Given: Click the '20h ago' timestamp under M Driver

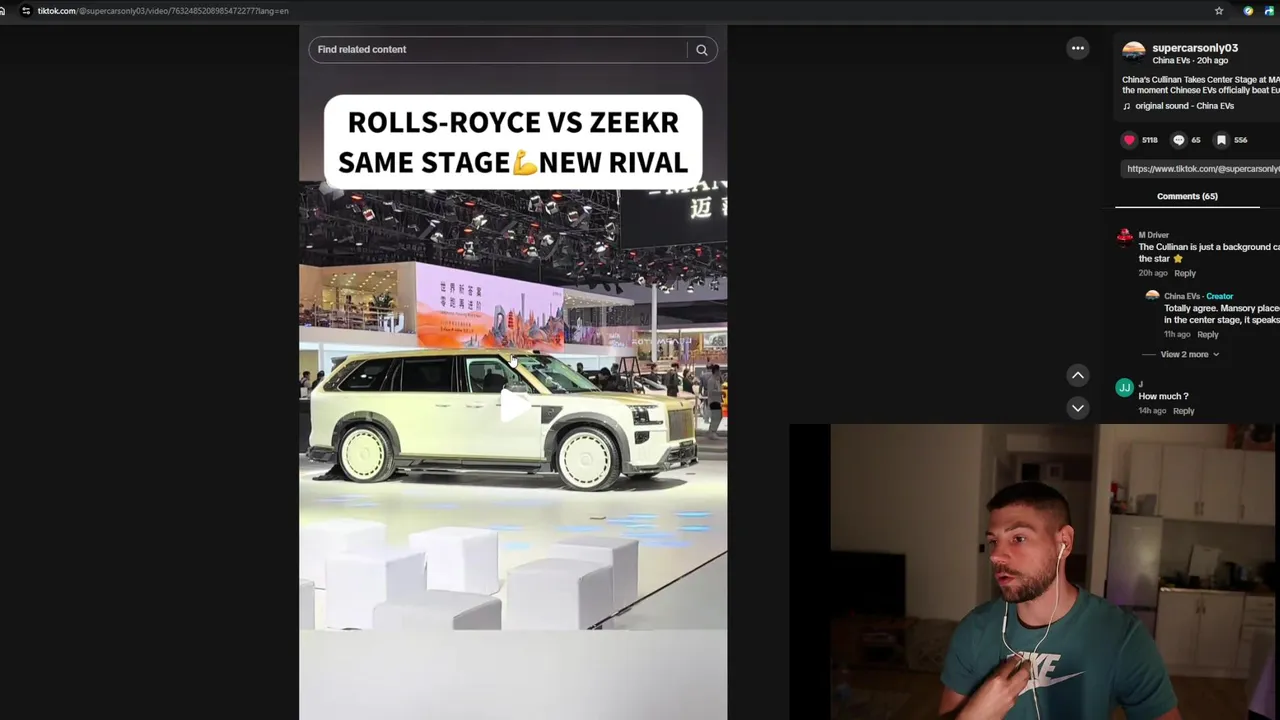Looking at the screenshot, I should tap(1153, 273).
